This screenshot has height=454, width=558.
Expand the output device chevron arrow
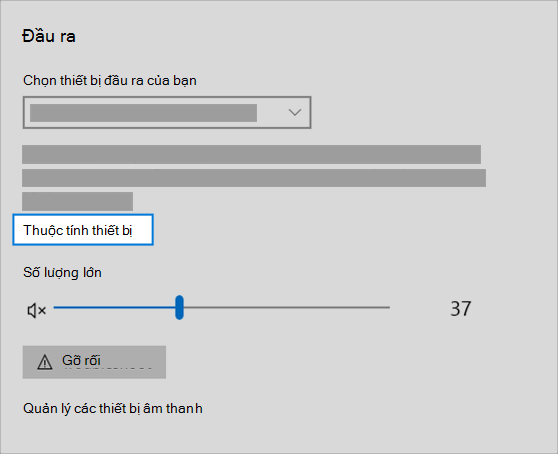point(295,112)
